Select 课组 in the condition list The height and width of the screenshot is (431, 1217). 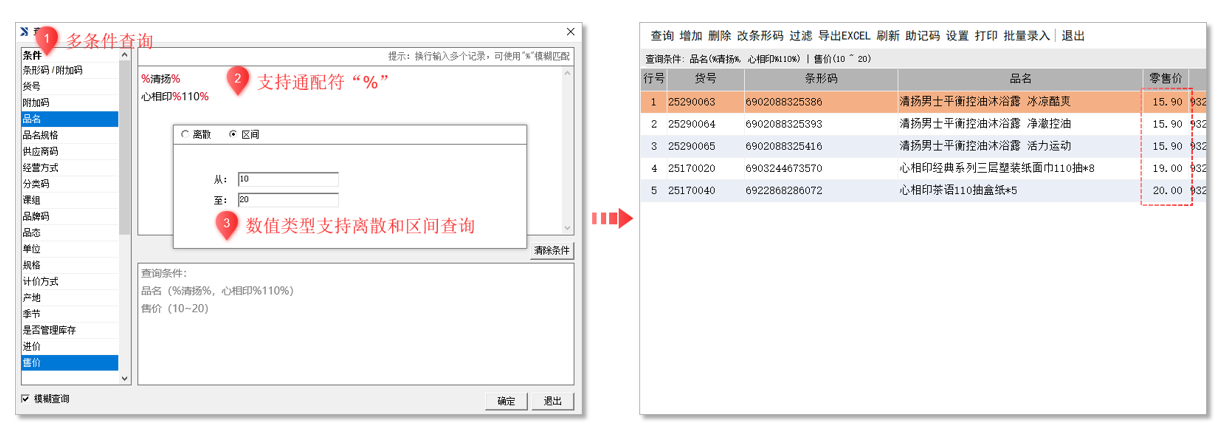tap(69, 200)
